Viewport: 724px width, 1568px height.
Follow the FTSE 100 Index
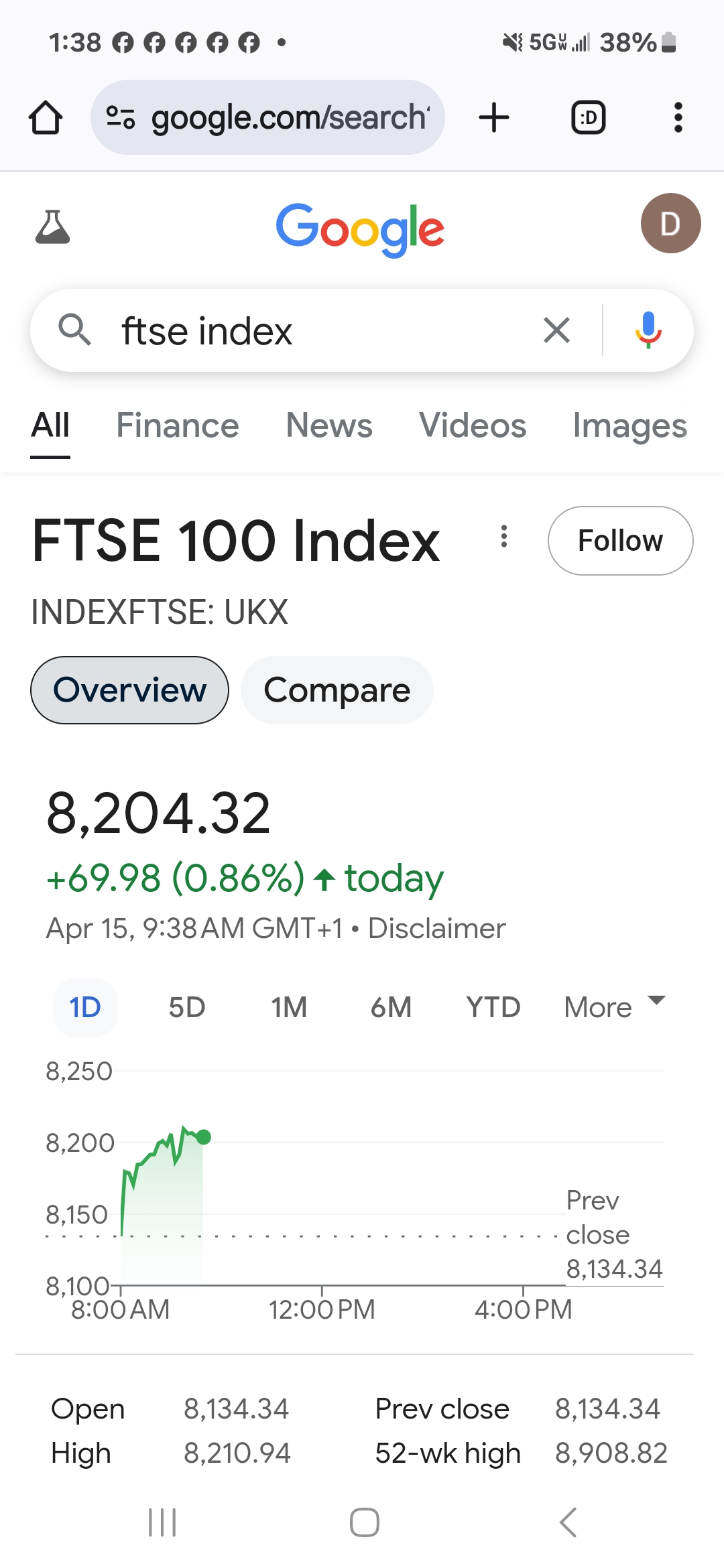coord(620,541)
